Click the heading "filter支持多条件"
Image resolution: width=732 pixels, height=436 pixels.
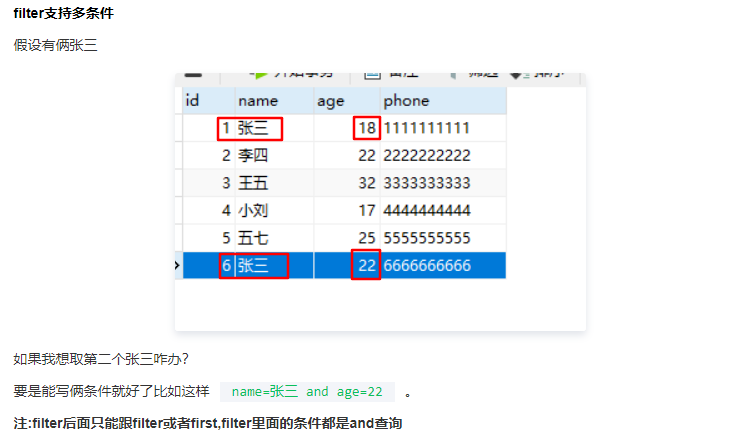63,14
